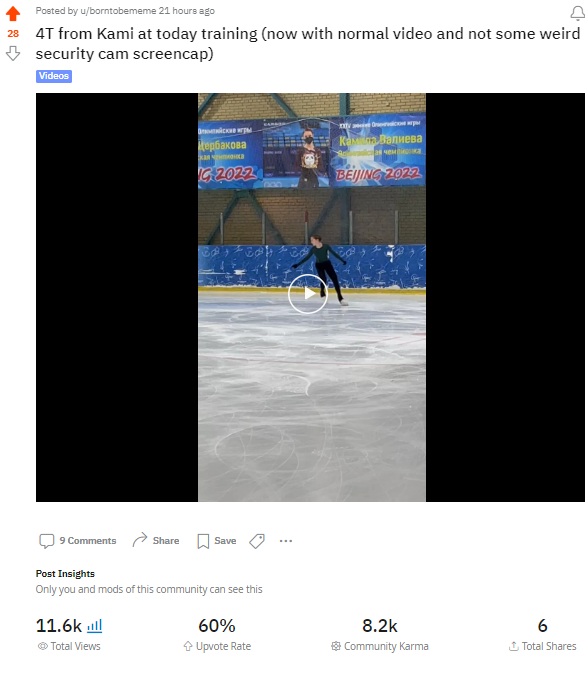Click the post title text

[308, 43]
